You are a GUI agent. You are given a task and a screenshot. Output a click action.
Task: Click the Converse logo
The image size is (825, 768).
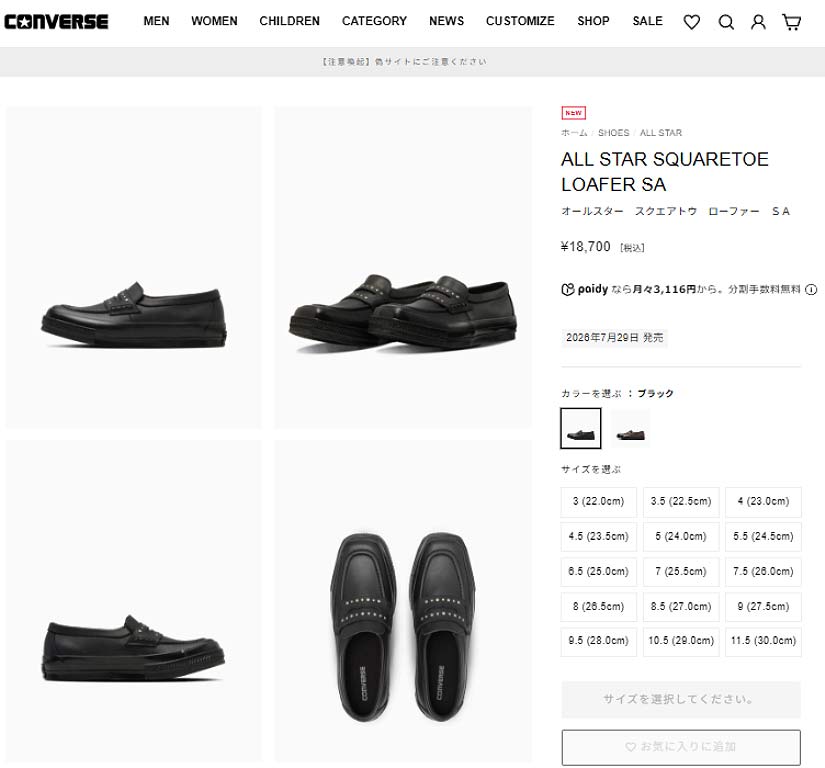(x=56, y=22)
